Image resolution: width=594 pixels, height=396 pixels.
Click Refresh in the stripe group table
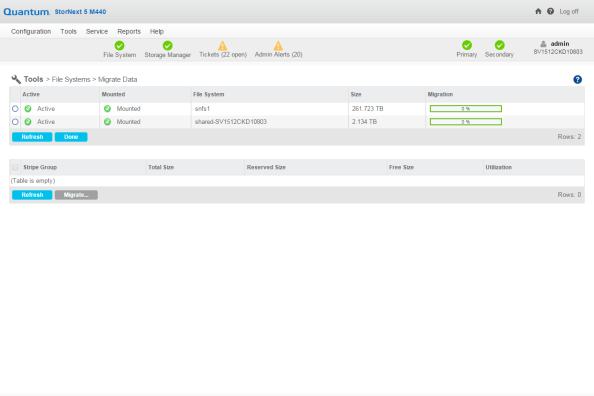click(32, 195)
